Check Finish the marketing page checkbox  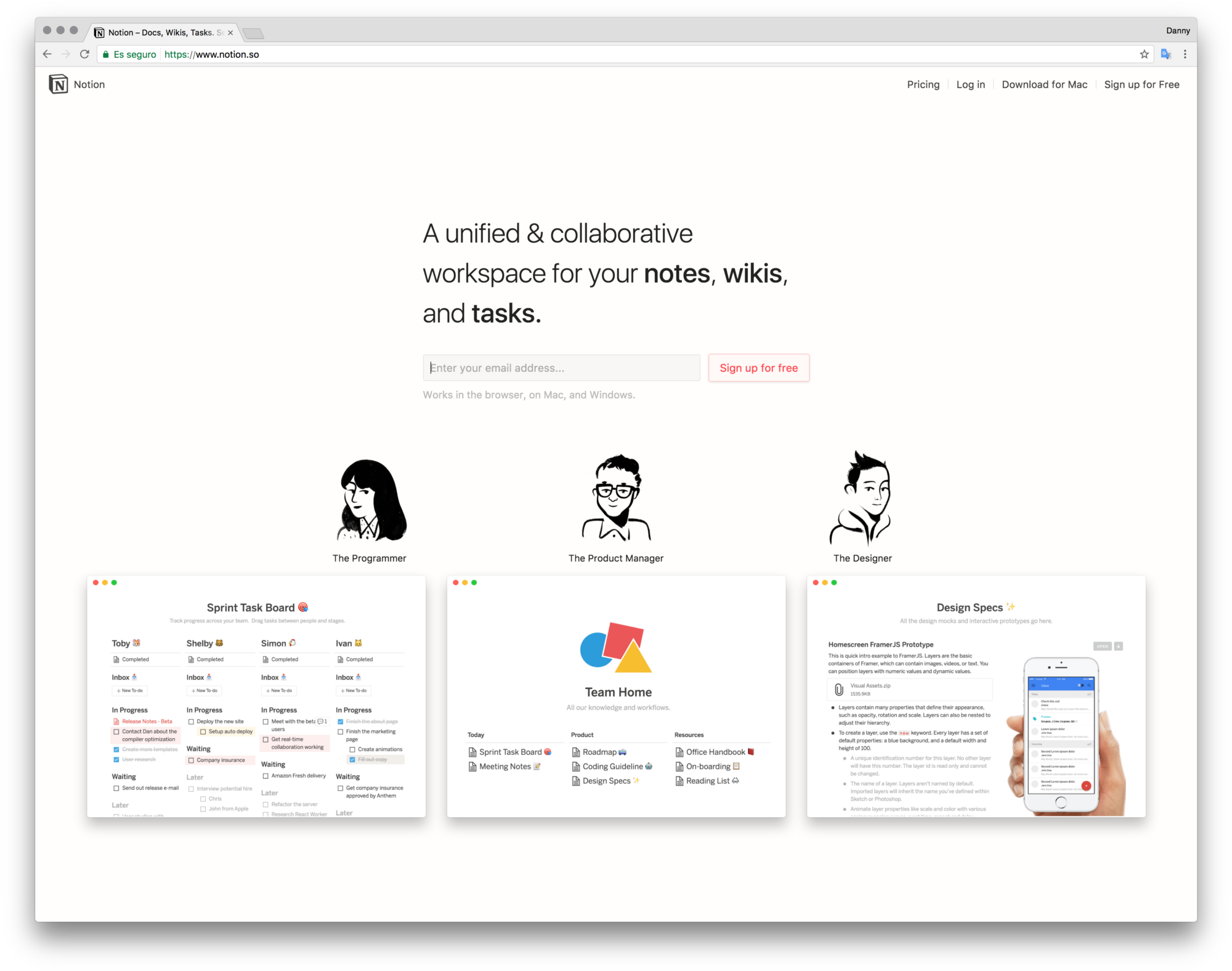tap(340, 731)
